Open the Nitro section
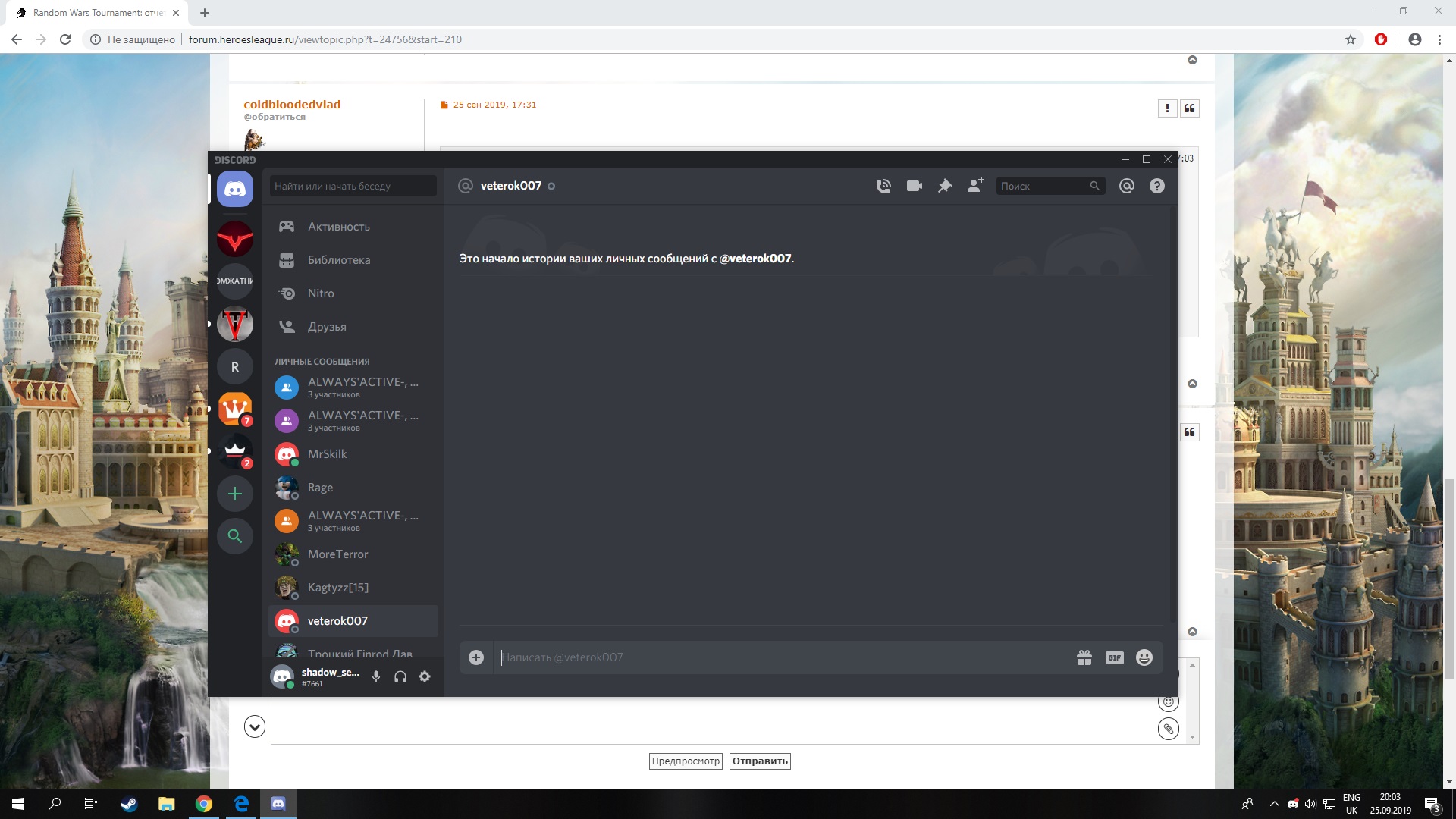This screenshot has width=1456, height=819. pyautogui.click(x=353, y=293)
